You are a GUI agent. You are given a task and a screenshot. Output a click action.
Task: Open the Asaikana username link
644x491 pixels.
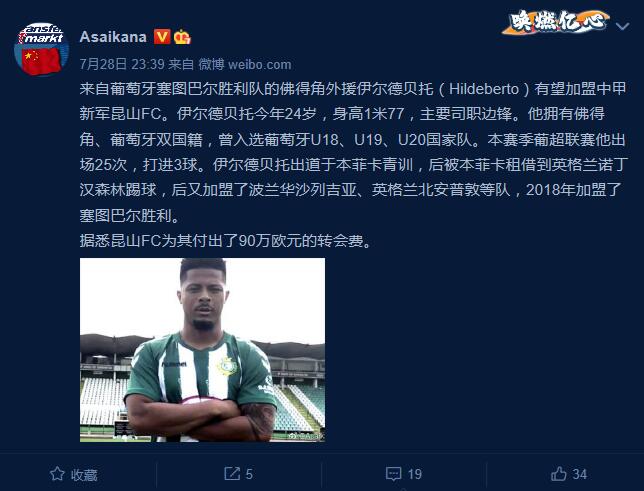[113, 37]
